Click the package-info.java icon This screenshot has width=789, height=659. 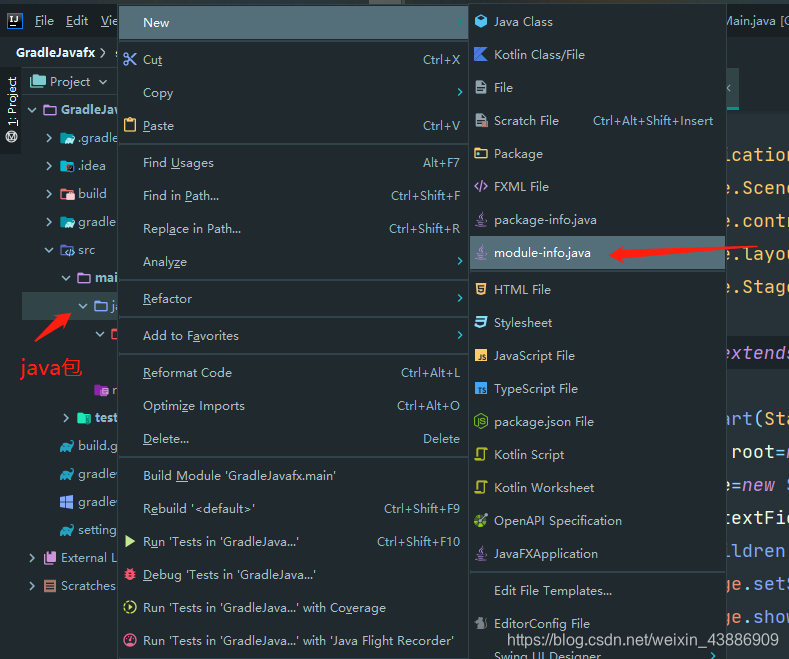[x=481, y=219]
